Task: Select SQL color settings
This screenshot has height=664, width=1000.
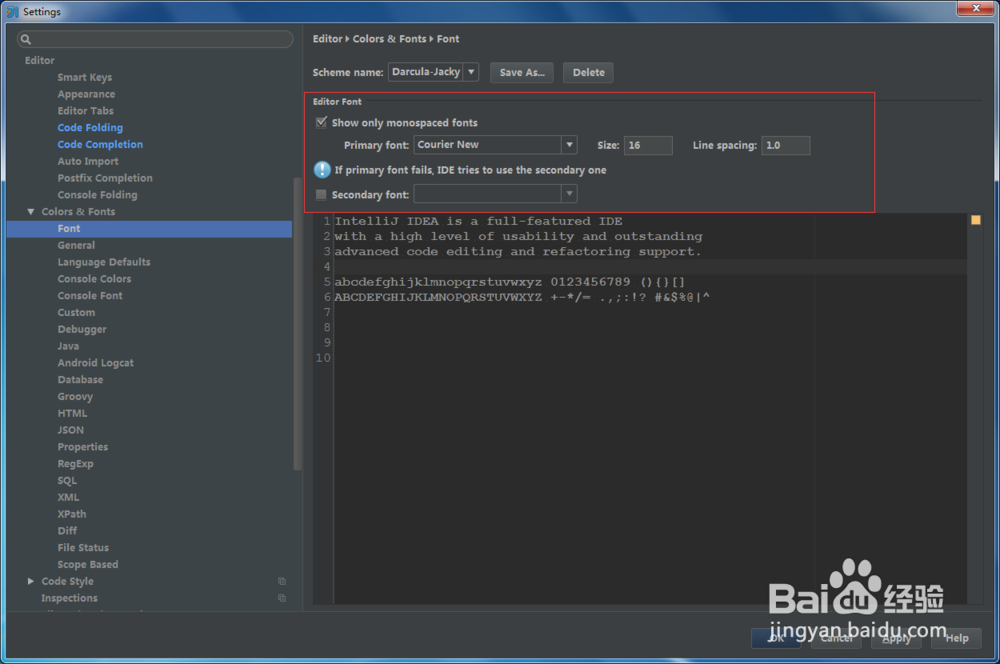Action: (67, 480)
